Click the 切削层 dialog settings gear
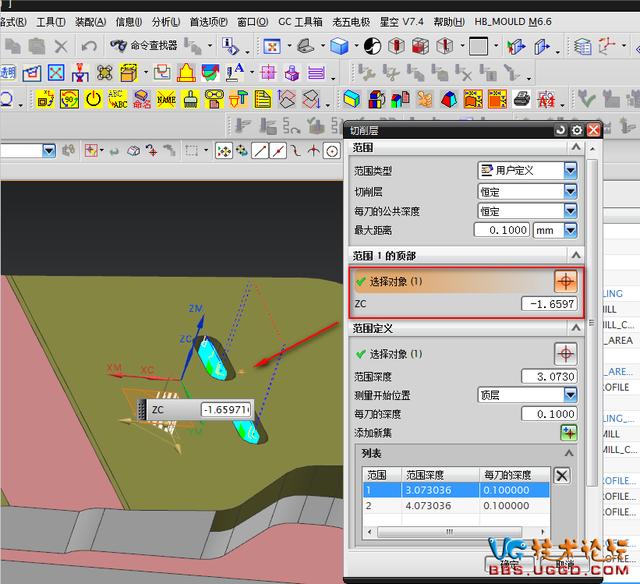 point(577,130)
